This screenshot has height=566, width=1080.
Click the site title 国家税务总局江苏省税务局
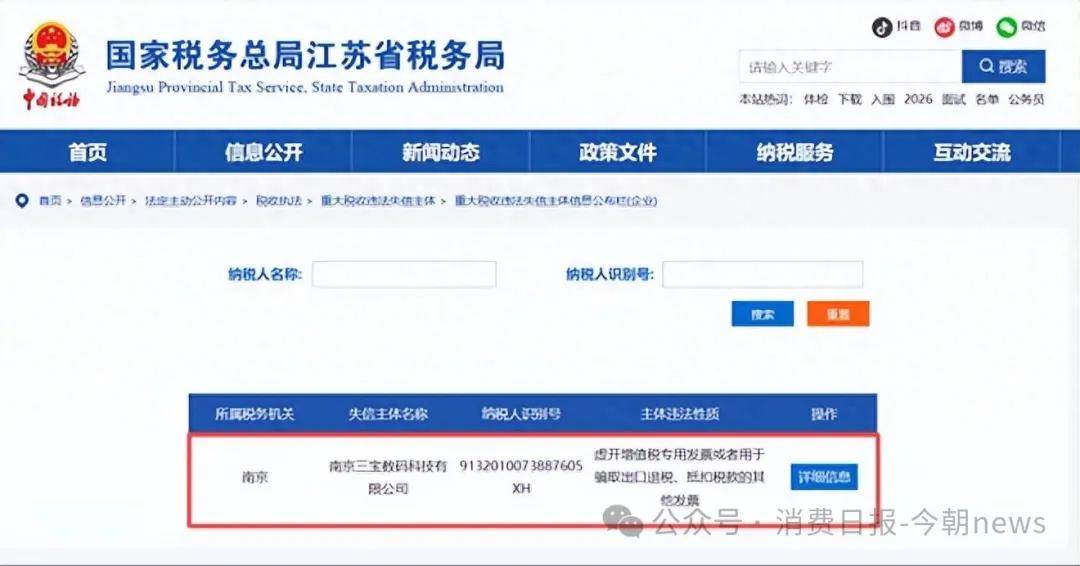tap(305, 55)
